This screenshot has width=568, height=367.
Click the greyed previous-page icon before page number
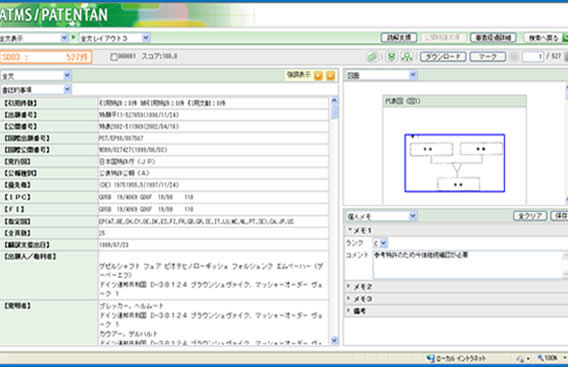pyautogui.click(x=514, y=57)
